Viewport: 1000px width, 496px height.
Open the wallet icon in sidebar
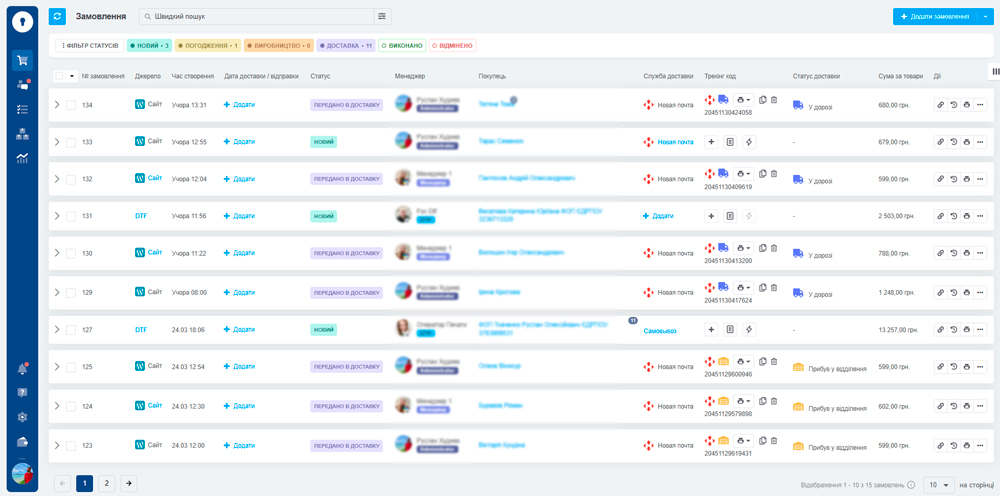coord(22,442)
